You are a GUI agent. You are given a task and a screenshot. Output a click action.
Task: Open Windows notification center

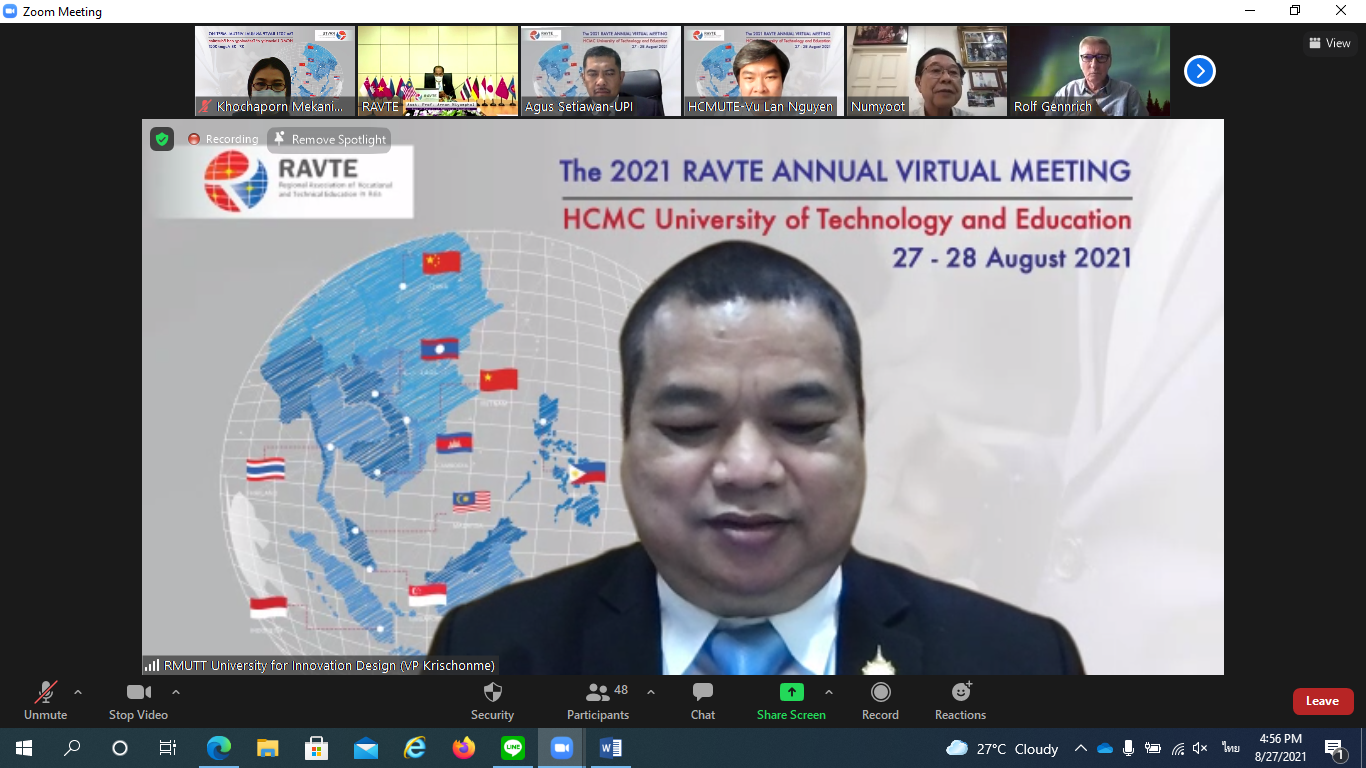pyautogui.click(x=1335, y=748)
